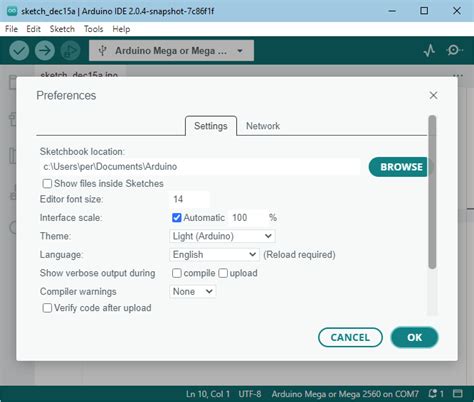Click the Preferences dialog vertical scrollbar
Viewport: 474px width, 402px height.
(x=432, y=192)
